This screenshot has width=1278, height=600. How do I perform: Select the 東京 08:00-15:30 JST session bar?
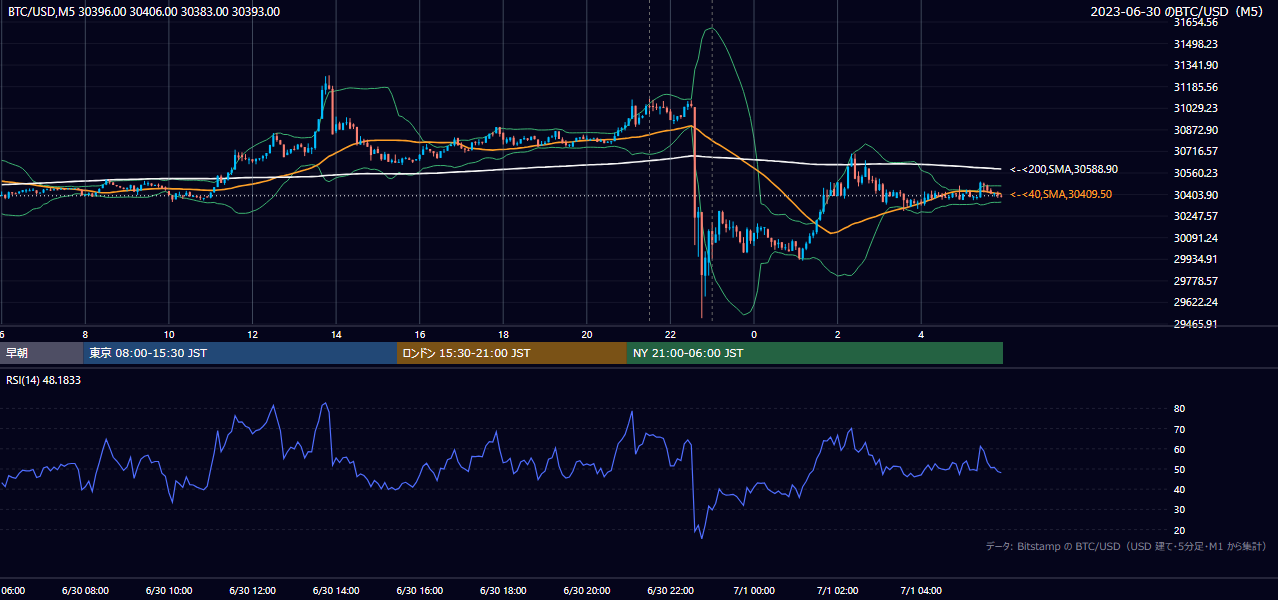pyautogui.click(x=240, y=353)
